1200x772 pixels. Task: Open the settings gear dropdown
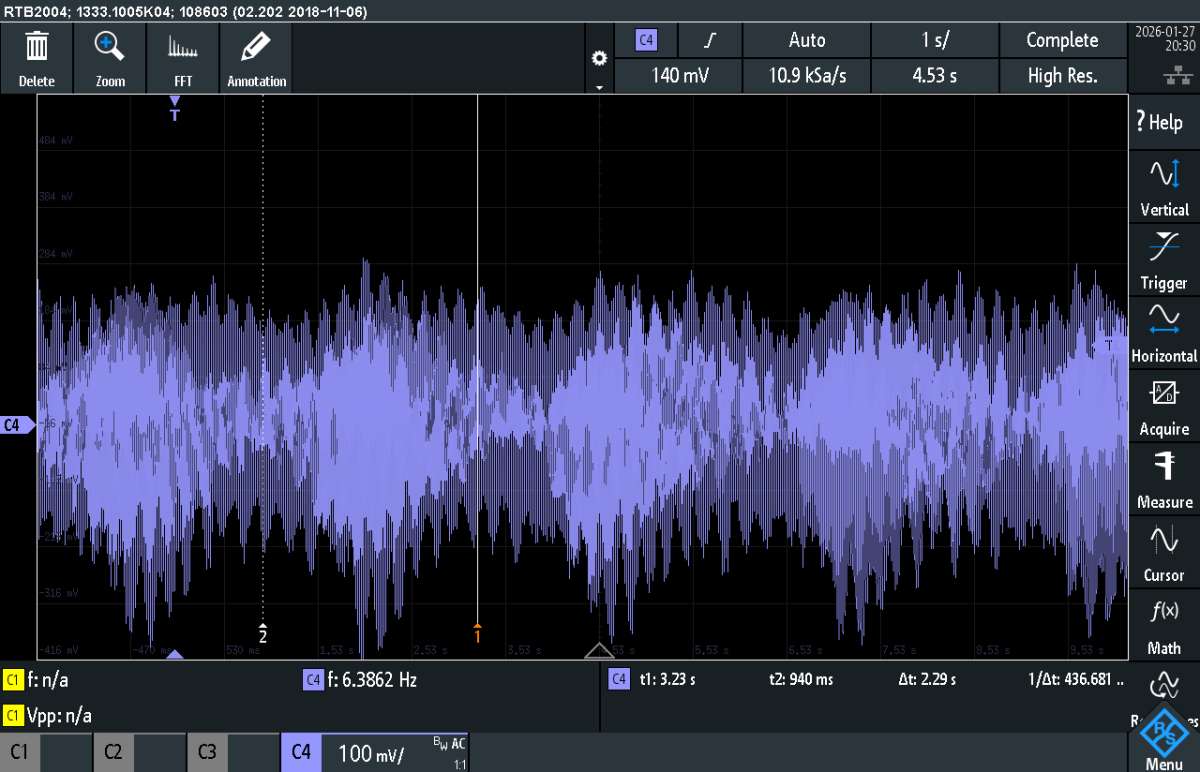tap(599, 60)
